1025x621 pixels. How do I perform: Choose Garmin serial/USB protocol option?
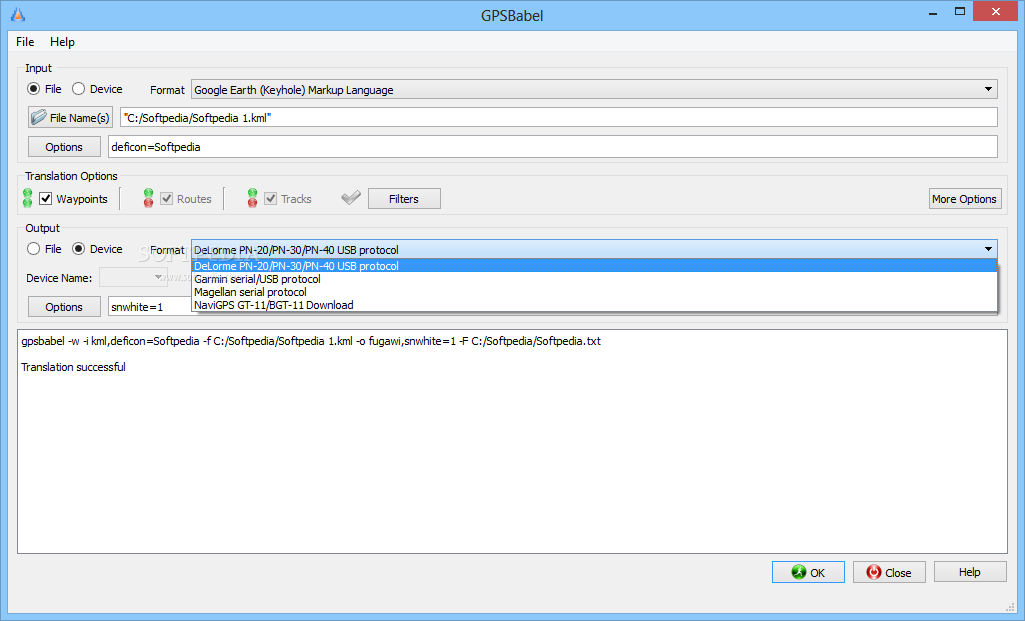click(x=594, y=279)
